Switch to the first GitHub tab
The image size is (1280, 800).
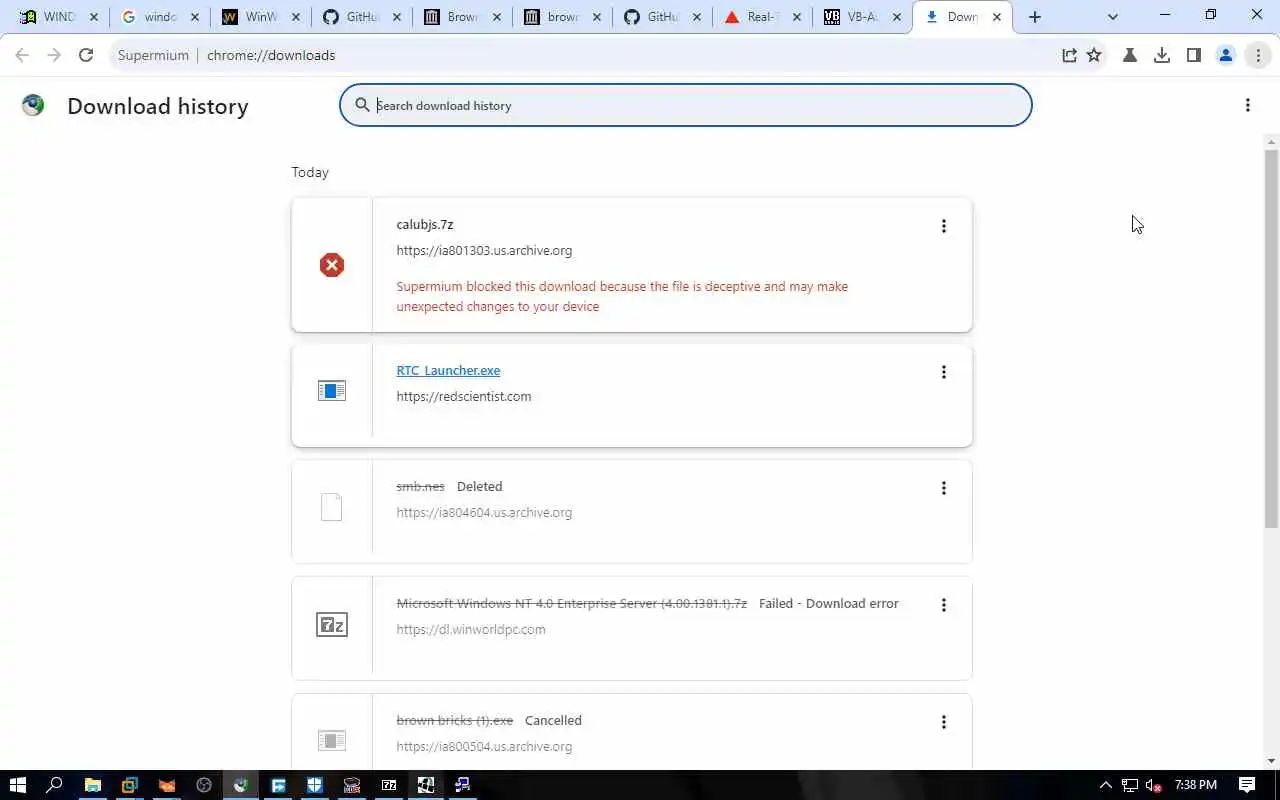coord(360,17)
